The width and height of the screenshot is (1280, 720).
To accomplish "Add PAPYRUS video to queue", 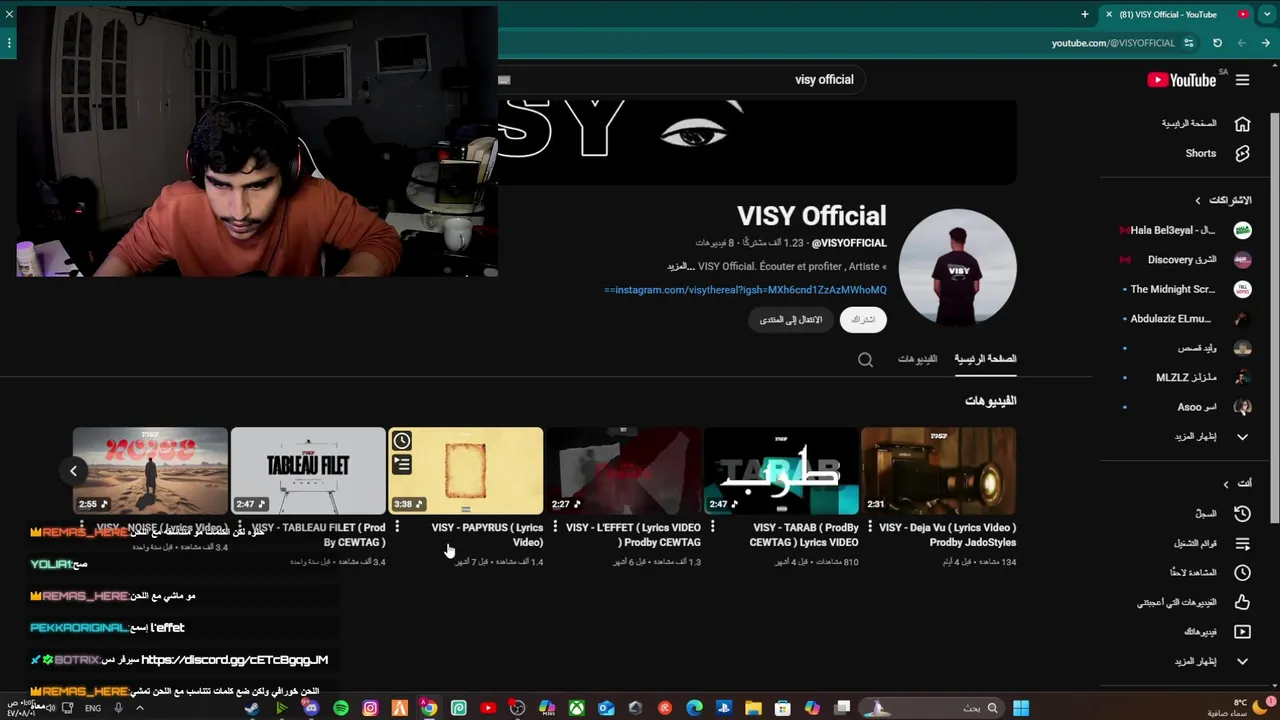I will 402,464.
